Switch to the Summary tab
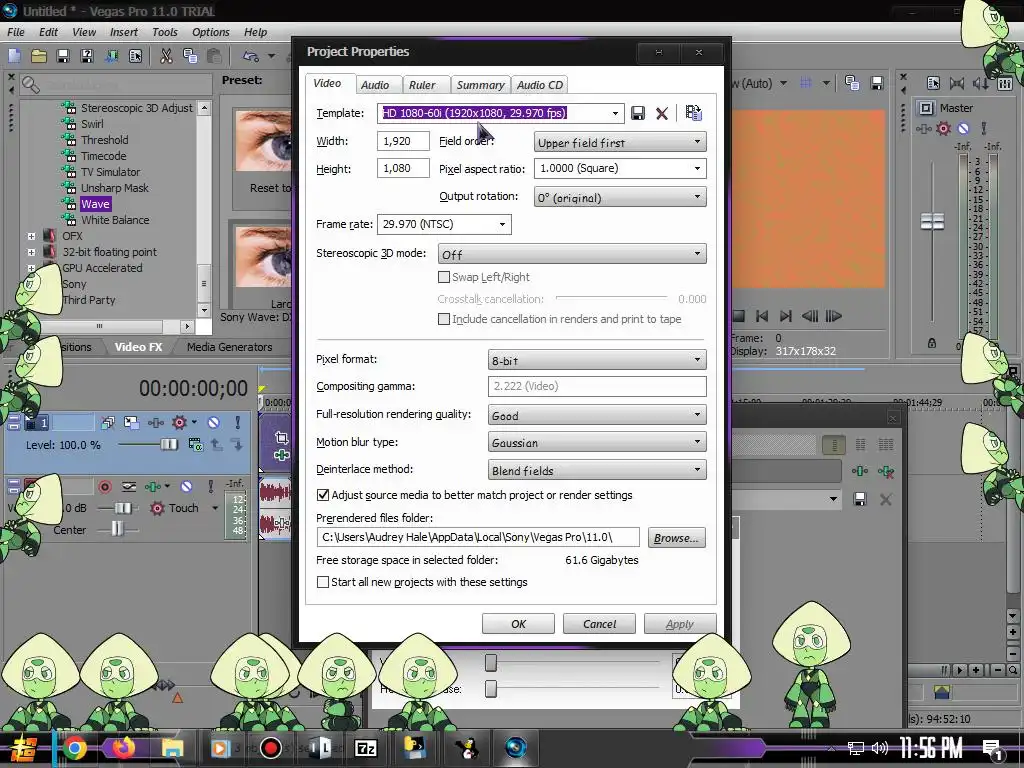The height and width of the screenshot is (768, 1024). coord(480,85)
